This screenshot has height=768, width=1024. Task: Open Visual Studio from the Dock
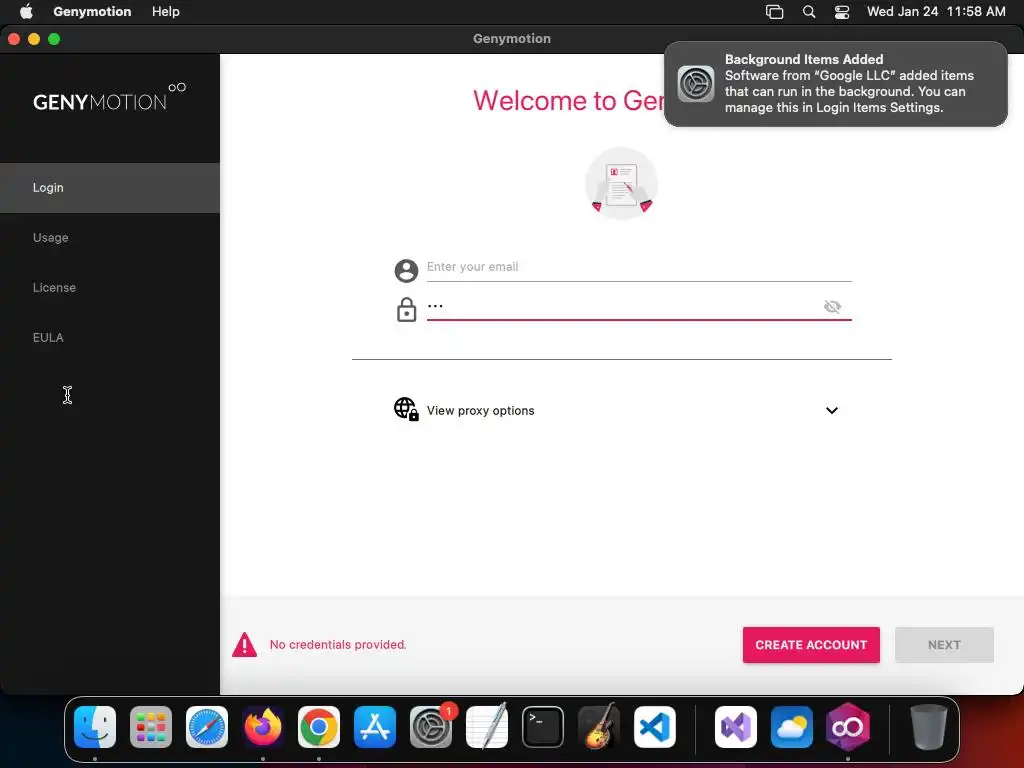coord(736,727)
